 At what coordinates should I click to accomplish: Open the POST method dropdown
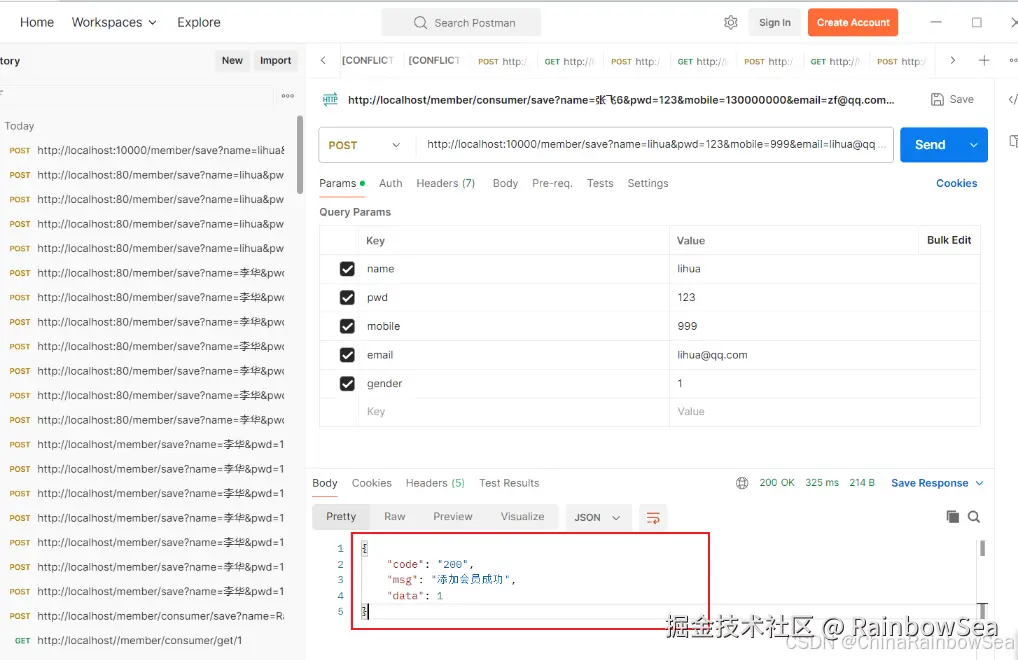pos(366,145)
